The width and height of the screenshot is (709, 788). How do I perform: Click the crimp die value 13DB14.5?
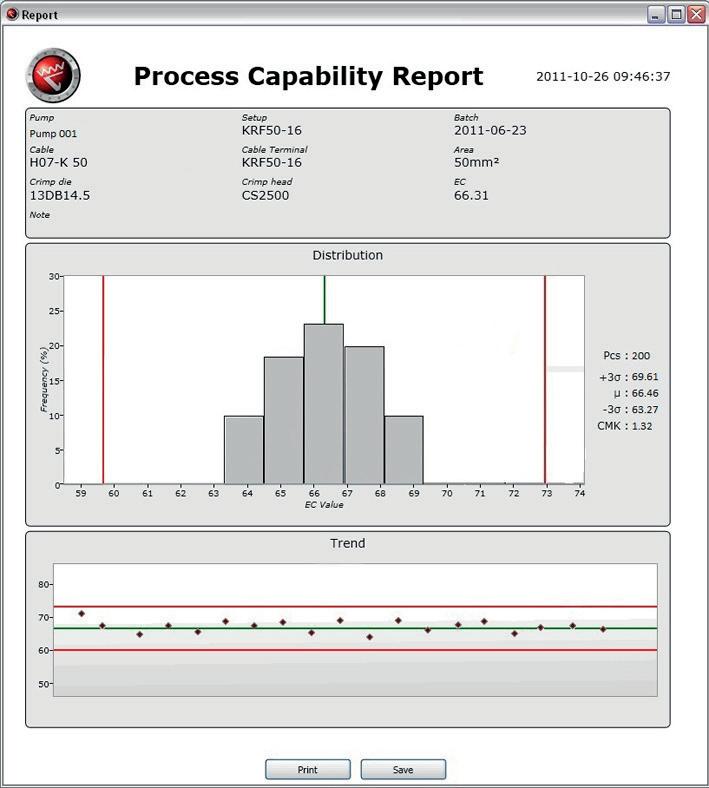pyautogui.click(x=60, y=195)
